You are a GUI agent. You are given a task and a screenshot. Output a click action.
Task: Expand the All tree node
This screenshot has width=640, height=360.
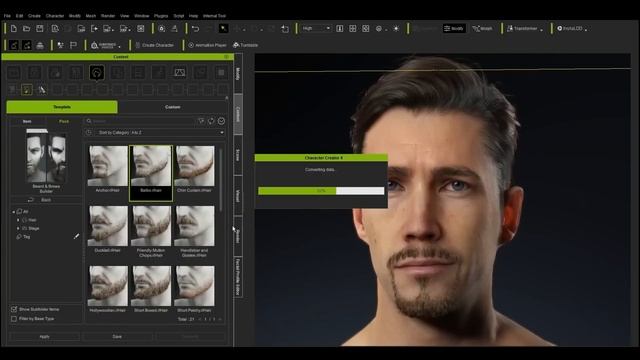click(13, 212)
